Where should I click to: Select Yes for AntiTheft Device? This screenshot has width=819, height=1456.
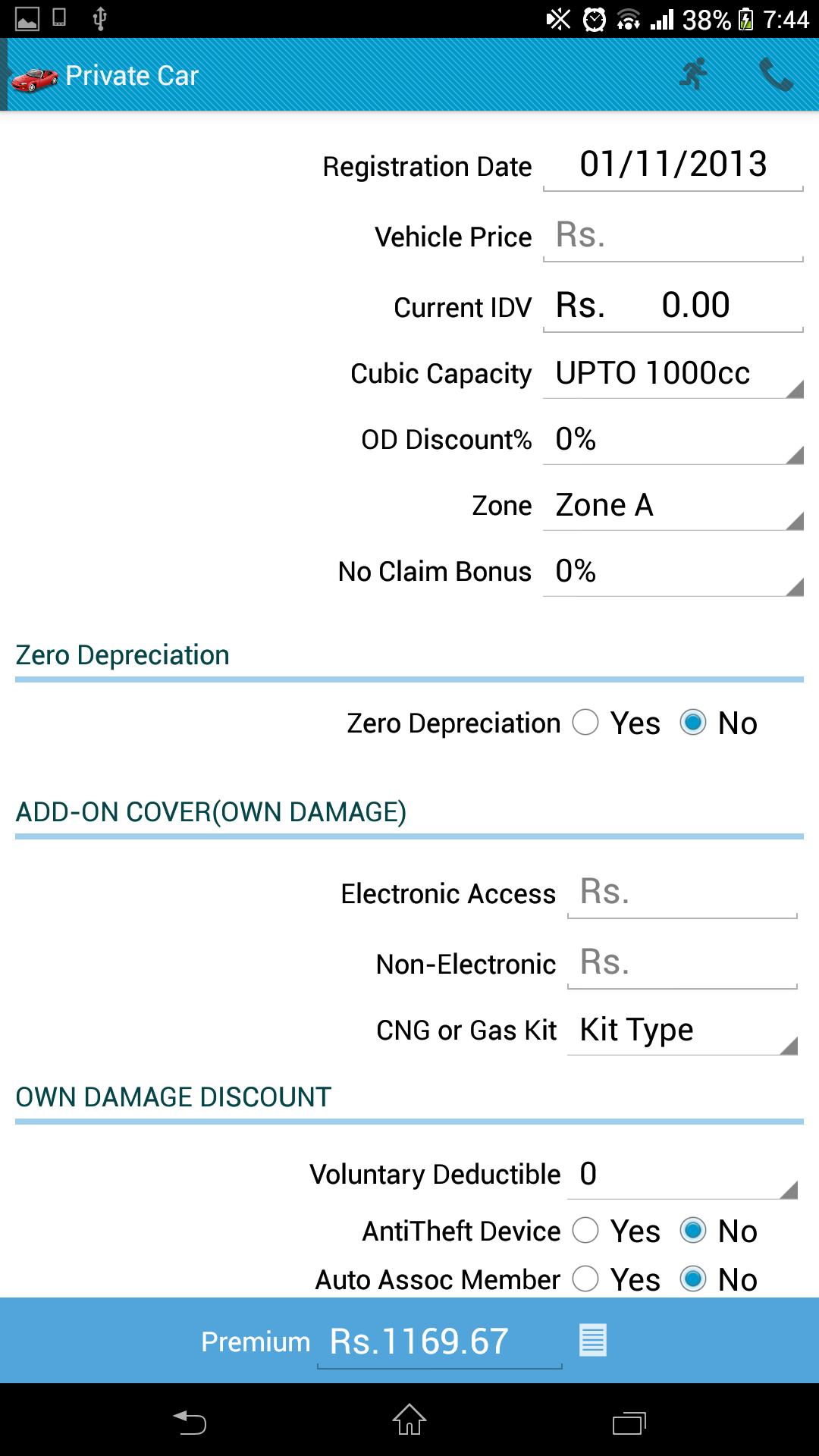coord(585,1230)
